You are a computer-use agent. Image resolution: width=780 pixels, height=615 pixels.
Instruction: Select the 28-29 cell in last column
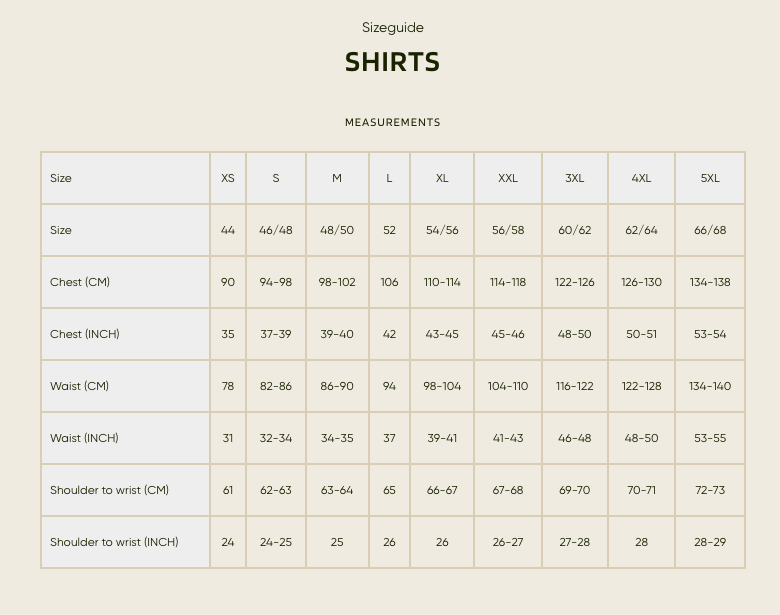(x=710, y=542)
